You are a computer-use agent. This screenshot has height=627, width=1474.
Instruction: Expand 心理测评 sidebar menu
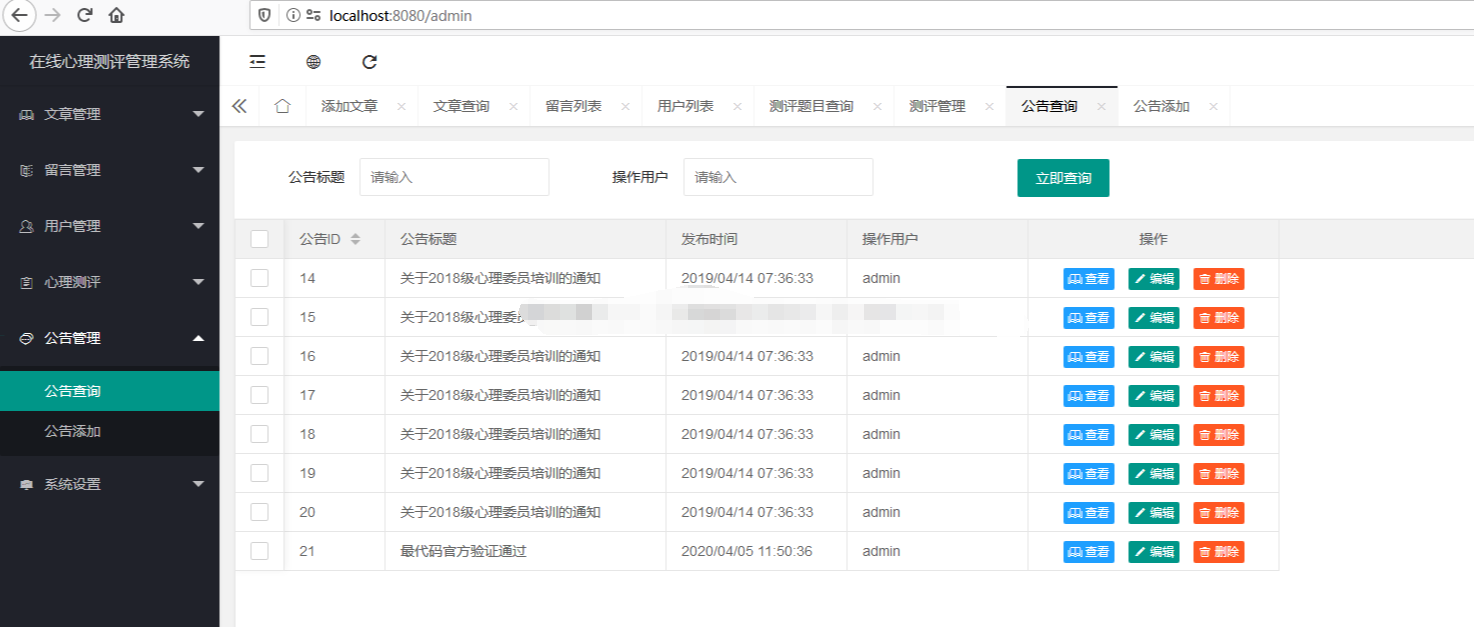pos(110,282)
